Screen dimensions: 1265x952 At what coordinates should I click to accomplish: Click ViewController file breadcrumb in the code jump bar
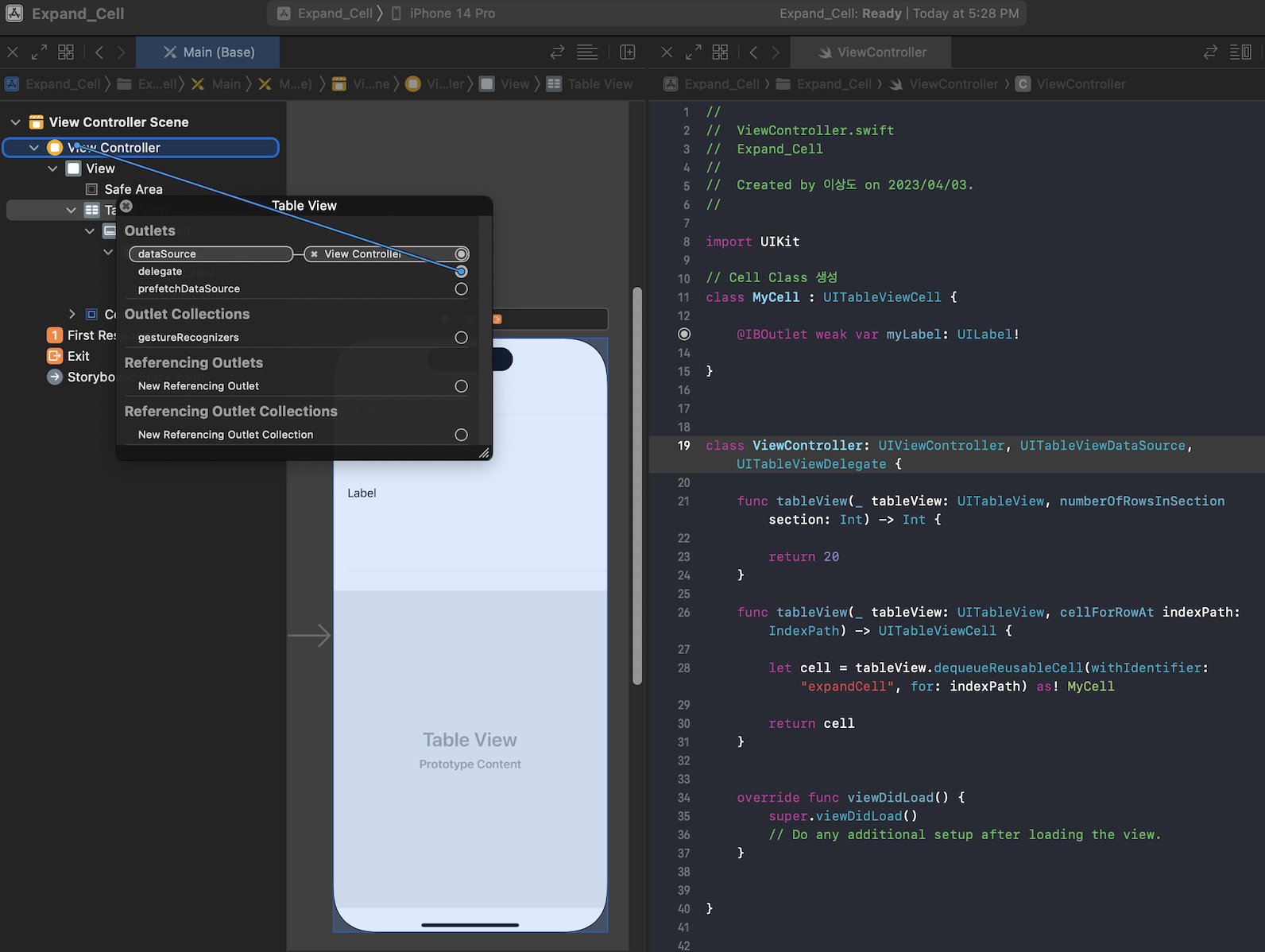pos(943,84)
